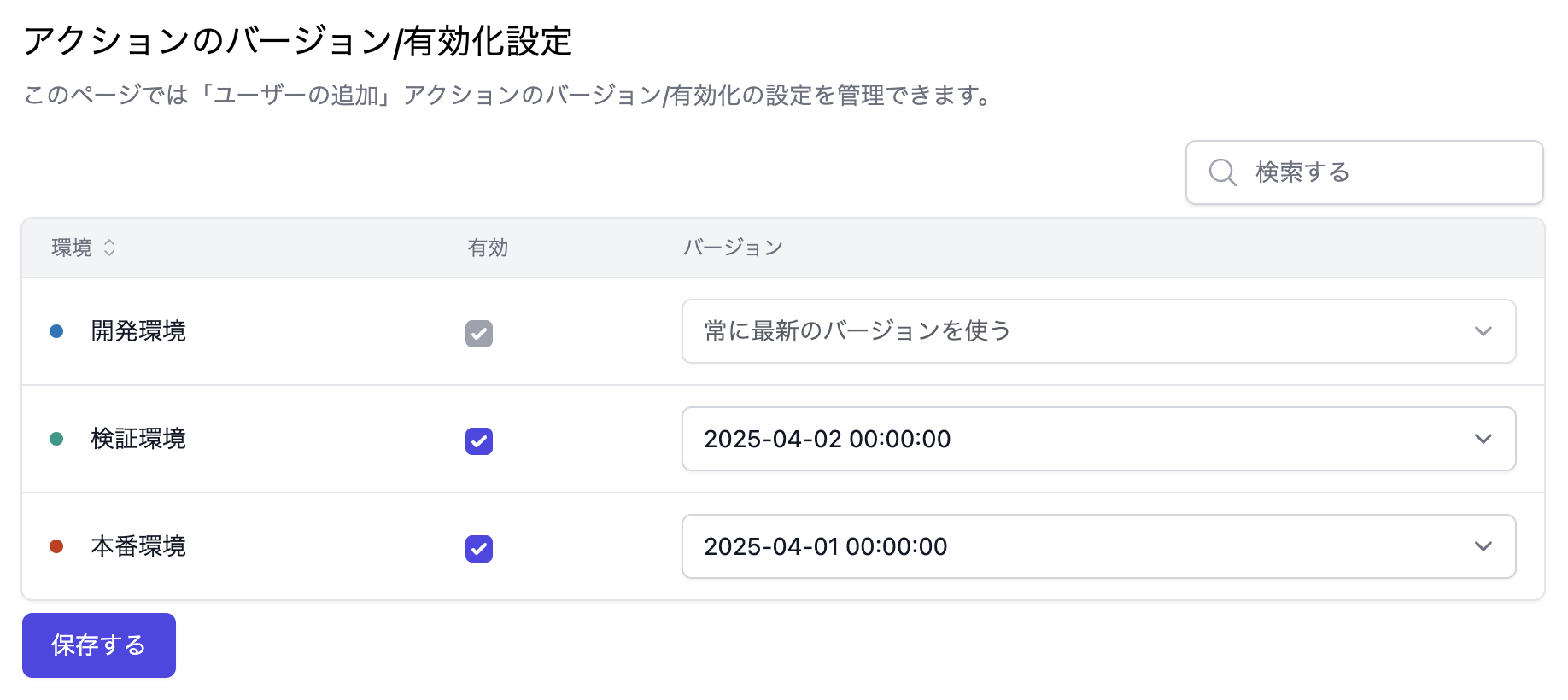Click the blue status dot next to 開発環境

[57, 331]
